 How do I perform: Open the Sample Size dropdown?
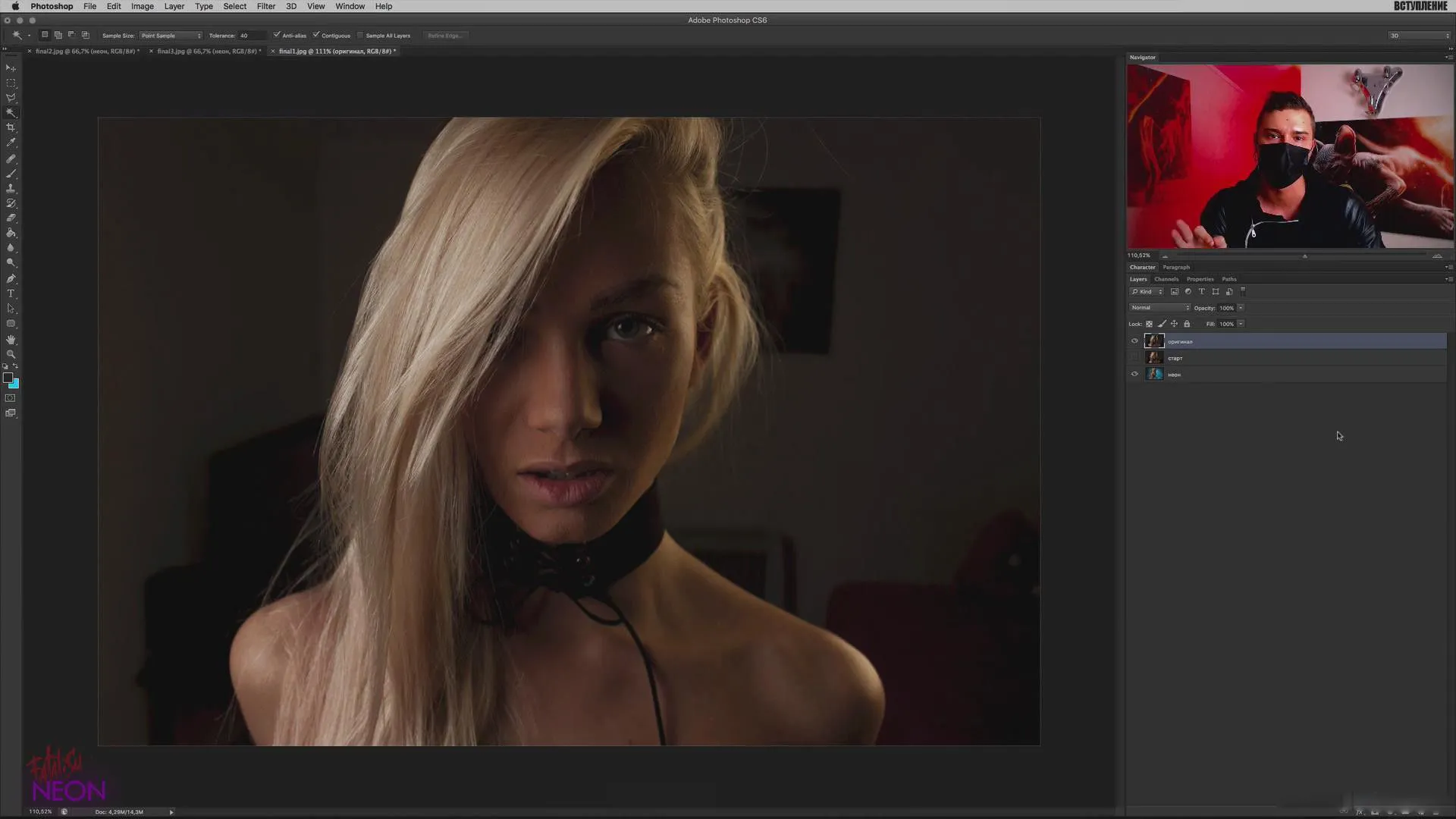[171, 36]
